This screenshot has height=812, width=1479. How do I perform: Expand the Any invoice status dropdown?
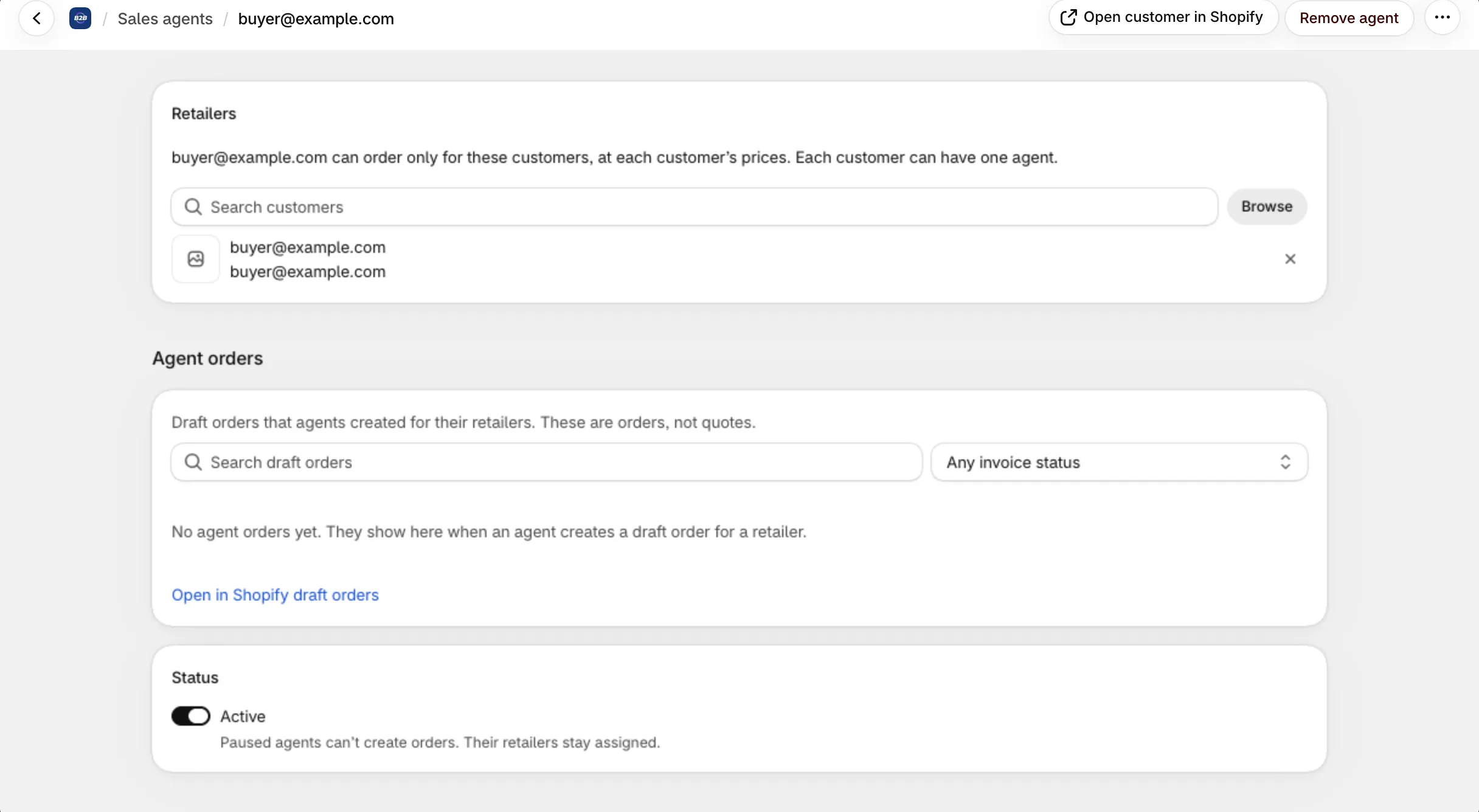1119,463
